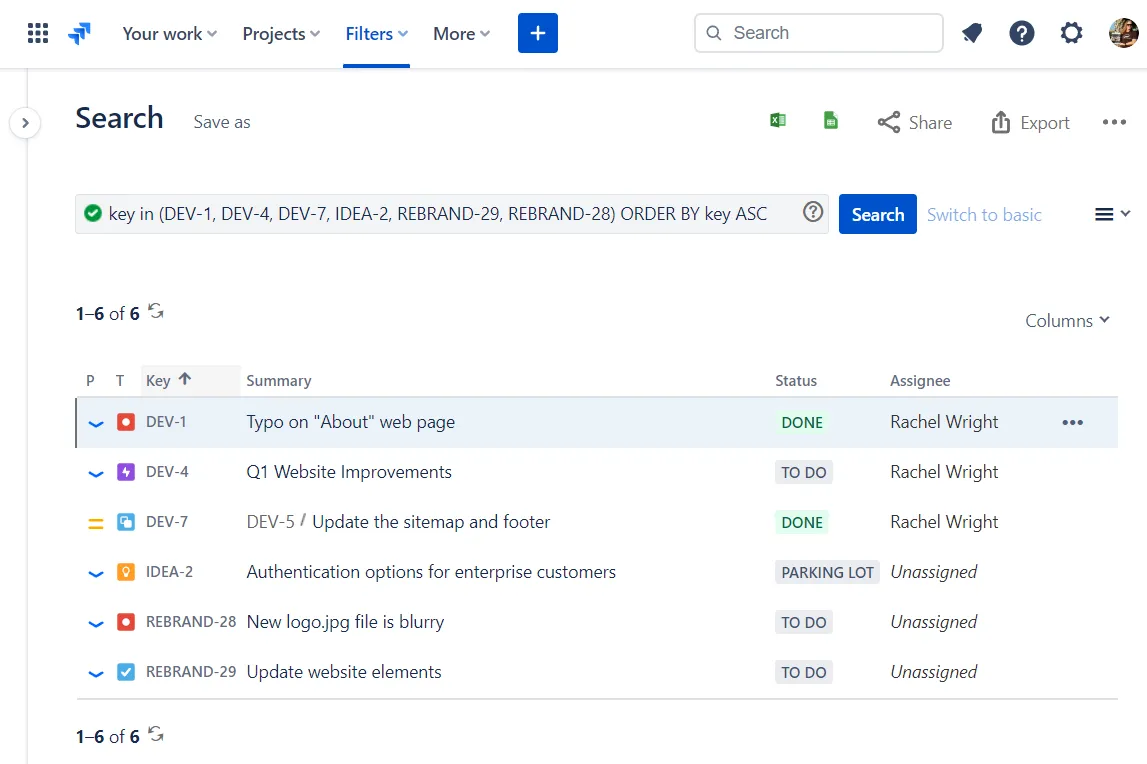This screenshot has height=764, width=1147.
Task: Open the DEV-1 row actions menu
Action: point(1072,422)
